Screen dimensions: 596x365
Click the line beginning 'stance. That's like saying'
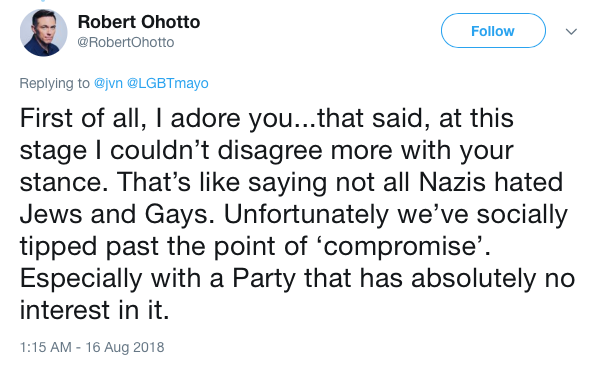(x=291, y=182)
